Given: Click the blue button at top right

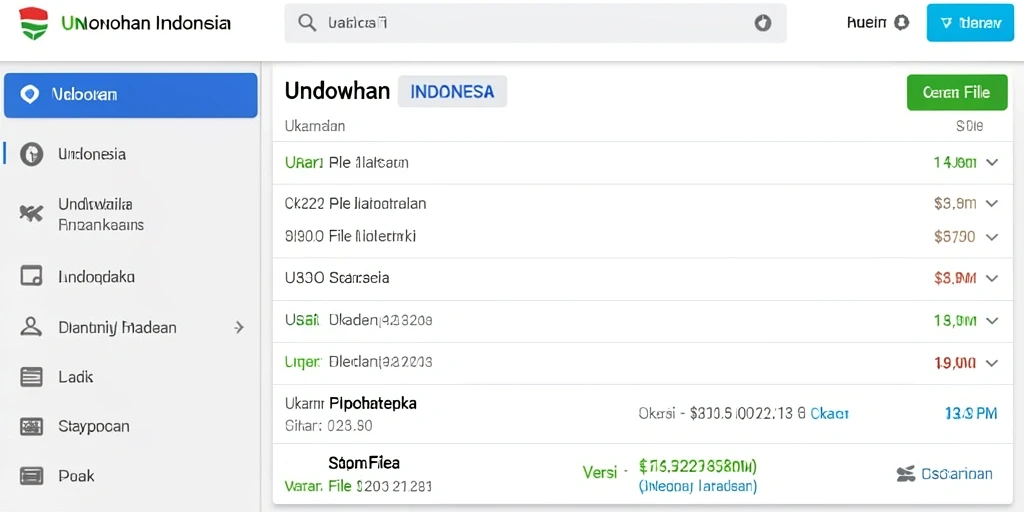Looking at the screenshot, I should (970, 23).
